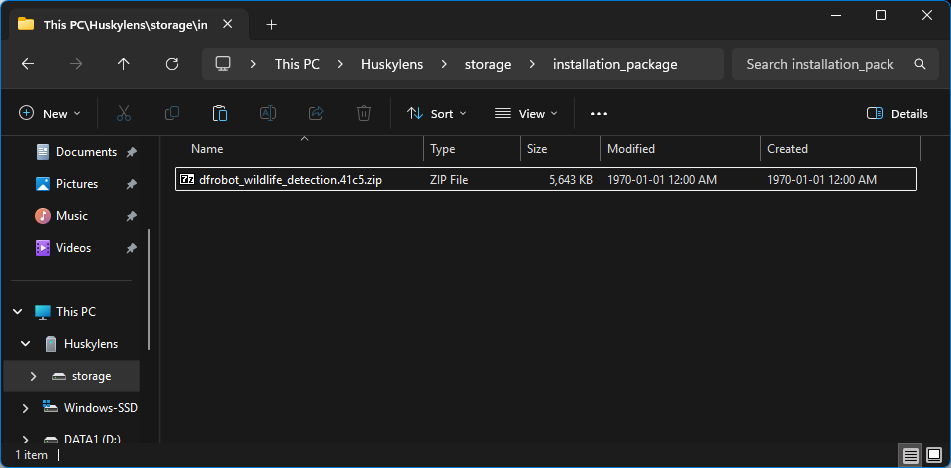Image resolution: width=951 pixels, height=468 pixels.
Task: Open the See more ellipsis menu
Action: [x=599, y=114]
